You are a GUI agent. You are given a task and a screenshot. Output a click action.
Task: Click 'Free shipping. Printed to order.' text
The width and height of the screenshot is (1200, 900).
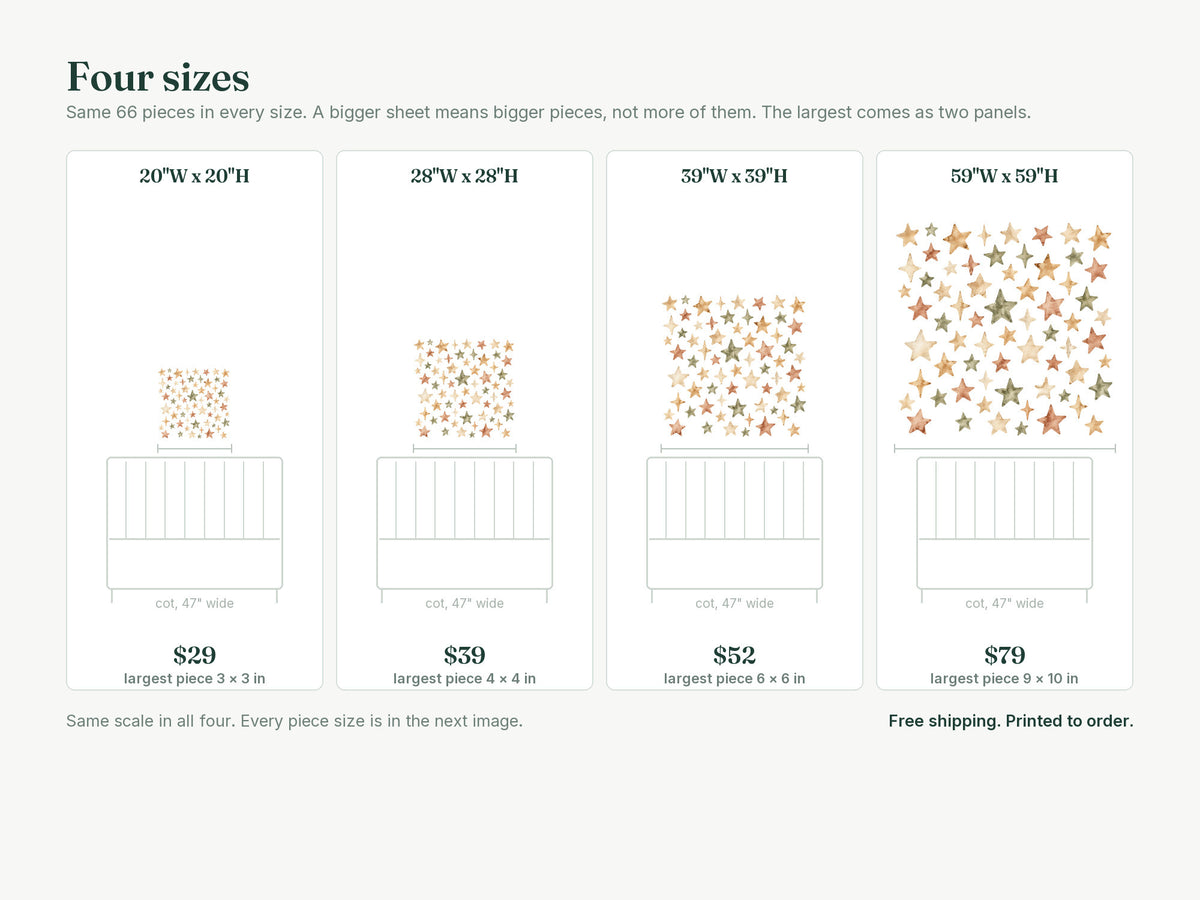point(1011,721)
